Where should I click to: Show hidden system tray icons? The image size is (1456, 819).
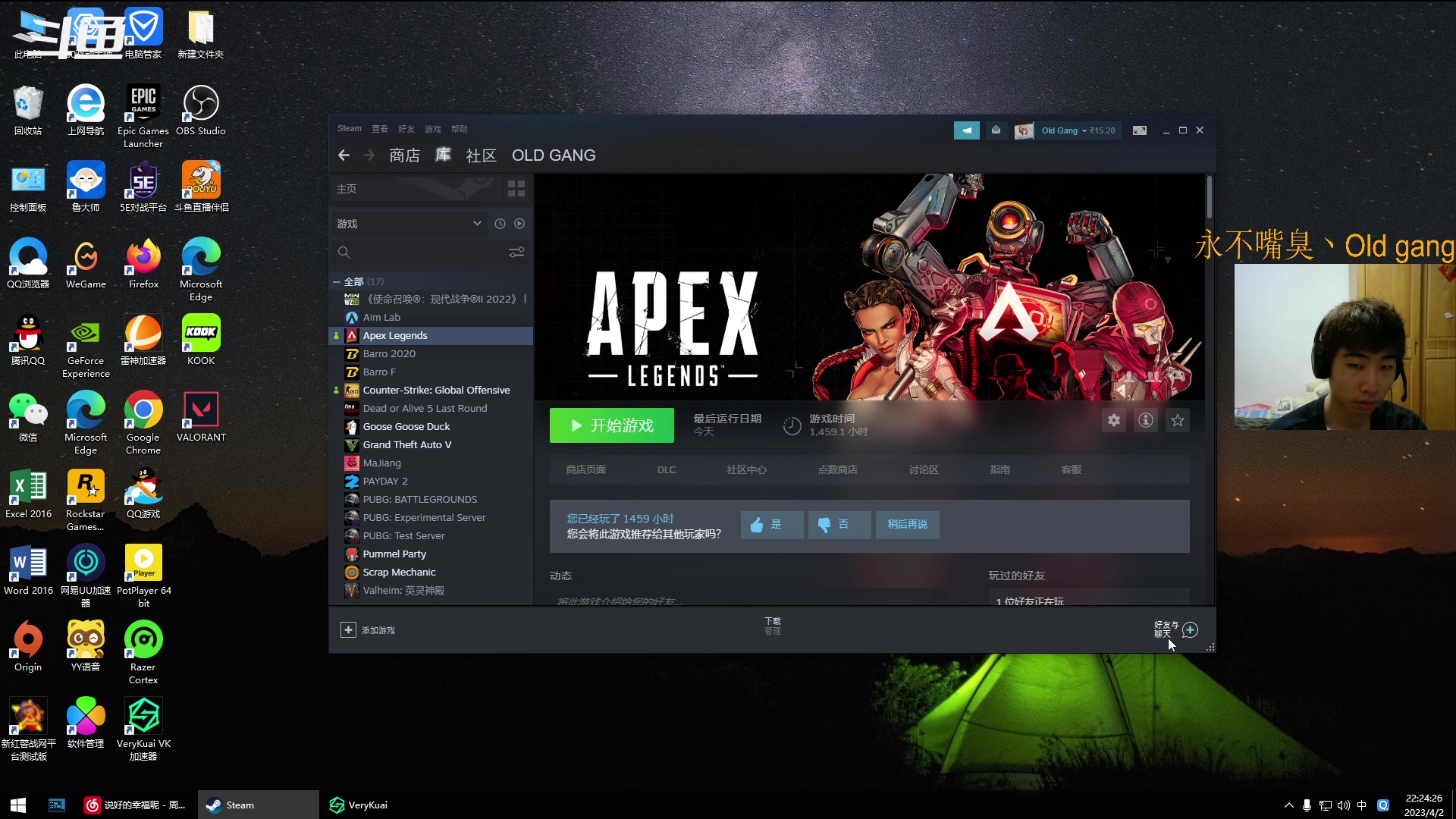point(1288,805)
